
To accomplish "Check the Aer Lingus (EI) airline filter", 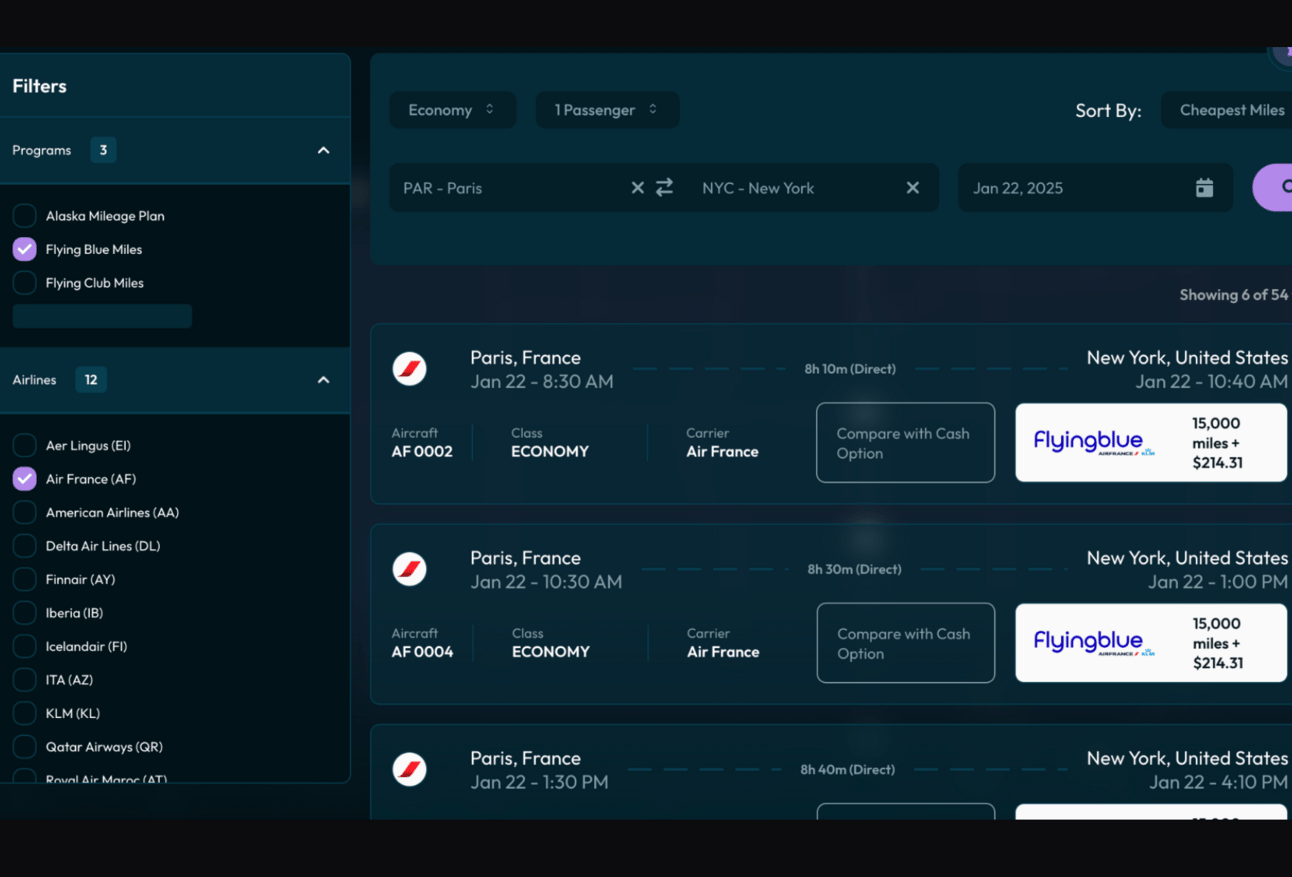I will [24, 445].
